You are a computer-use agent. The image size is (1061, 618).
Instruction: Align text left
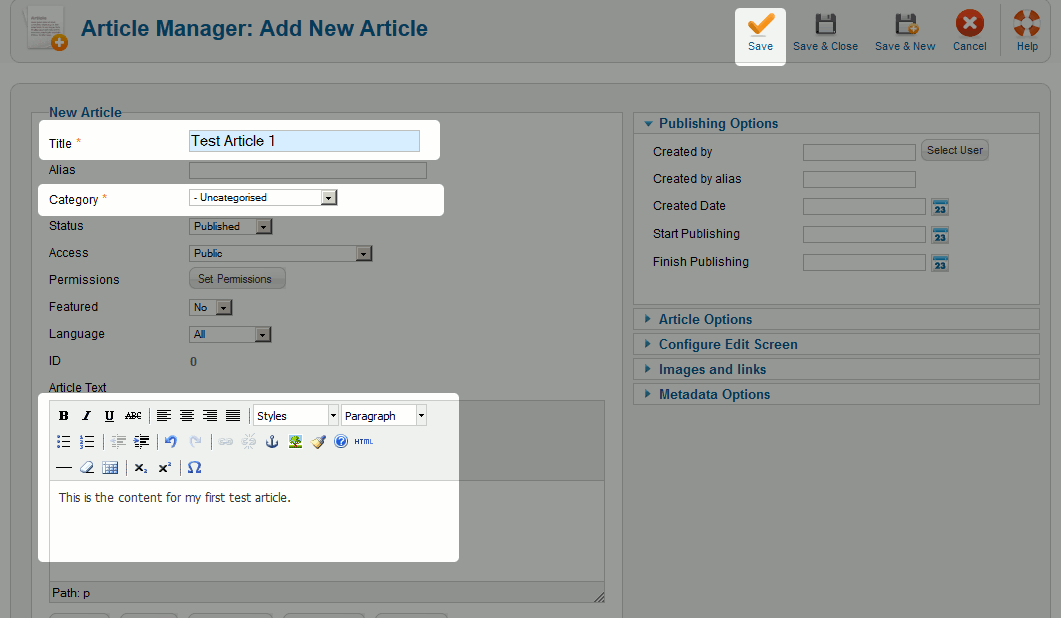click(164, 416)
